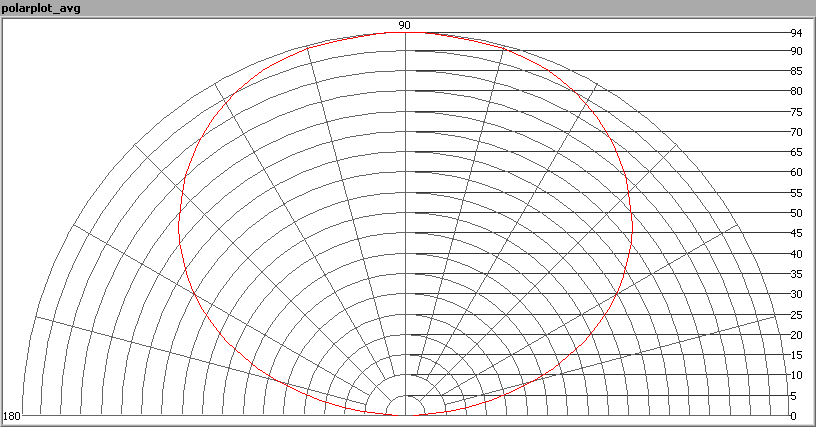Click the 75 radial scale label

coord(795,112)
